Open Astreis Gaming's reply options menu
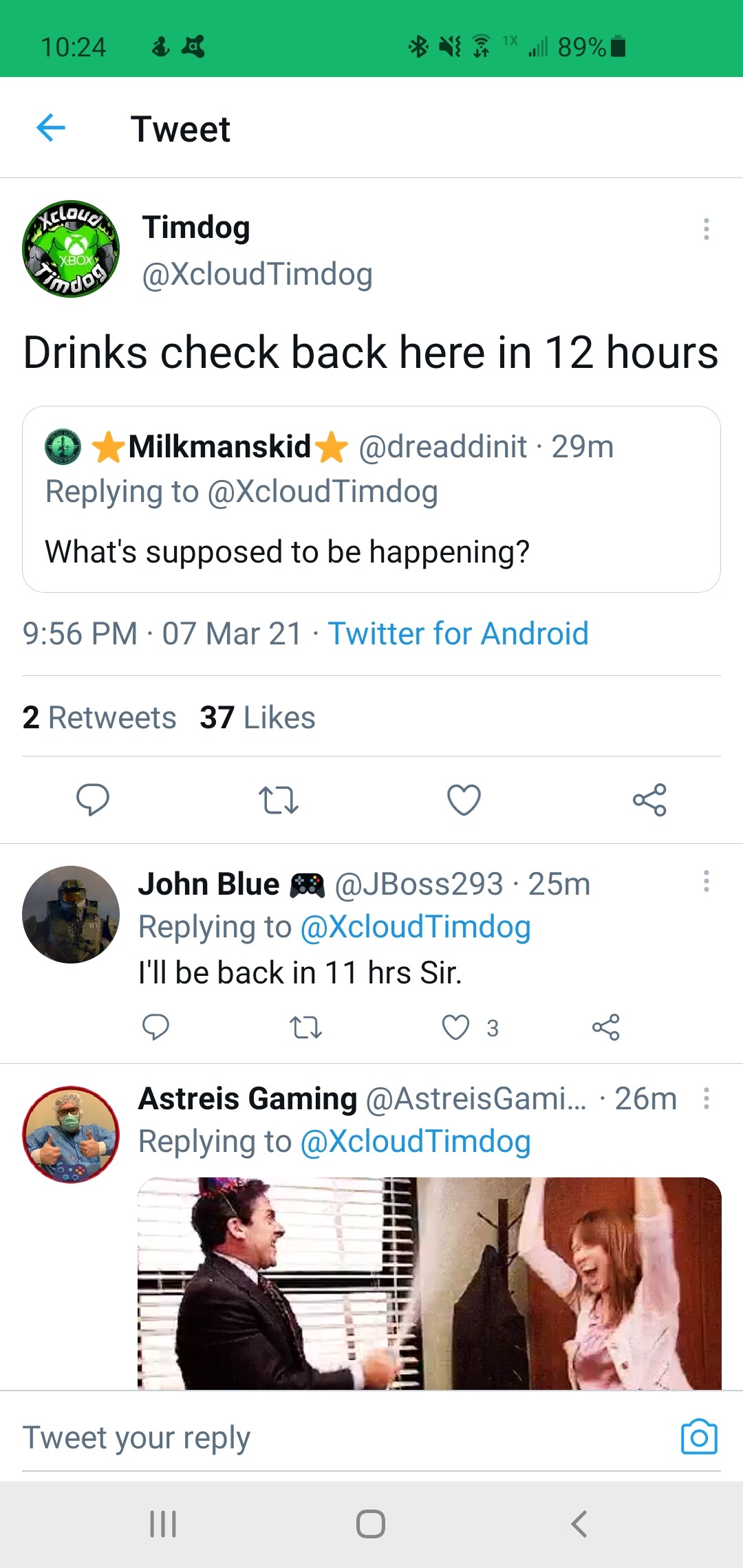 [706, 1098]
